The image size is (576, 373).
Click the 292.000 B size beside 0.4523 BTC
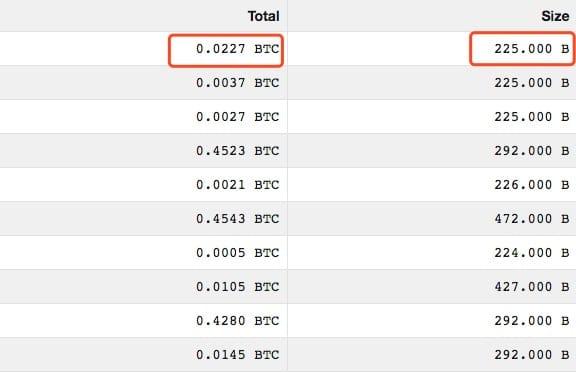[532, 151]
